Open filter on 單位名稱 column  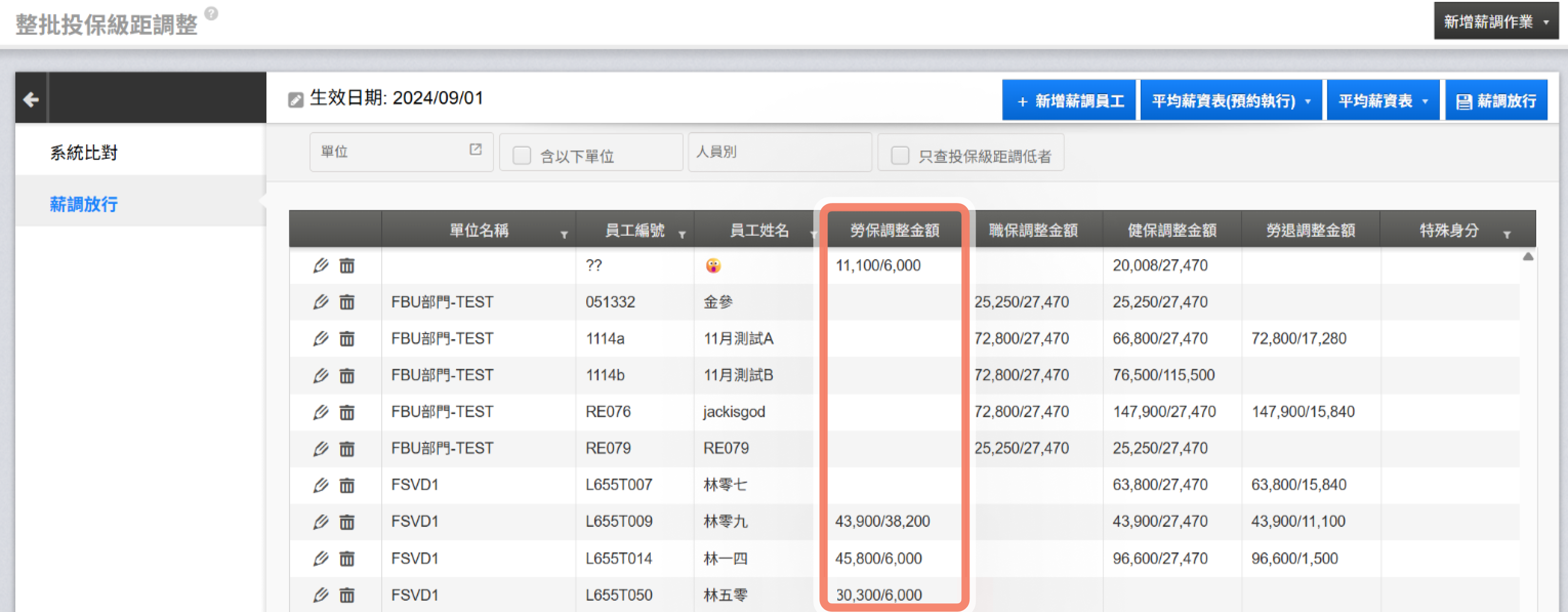click(x=564, y=234)
